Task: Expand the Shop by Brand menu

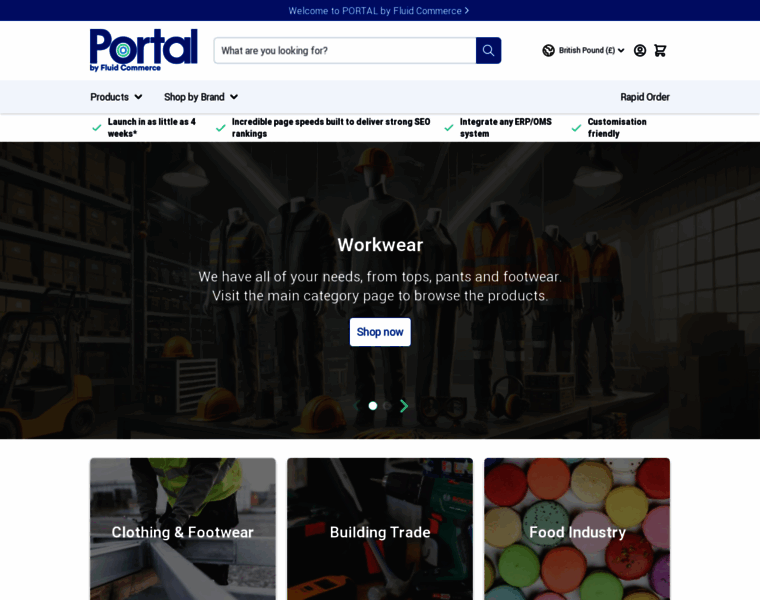Action: [x=201, y=97]
